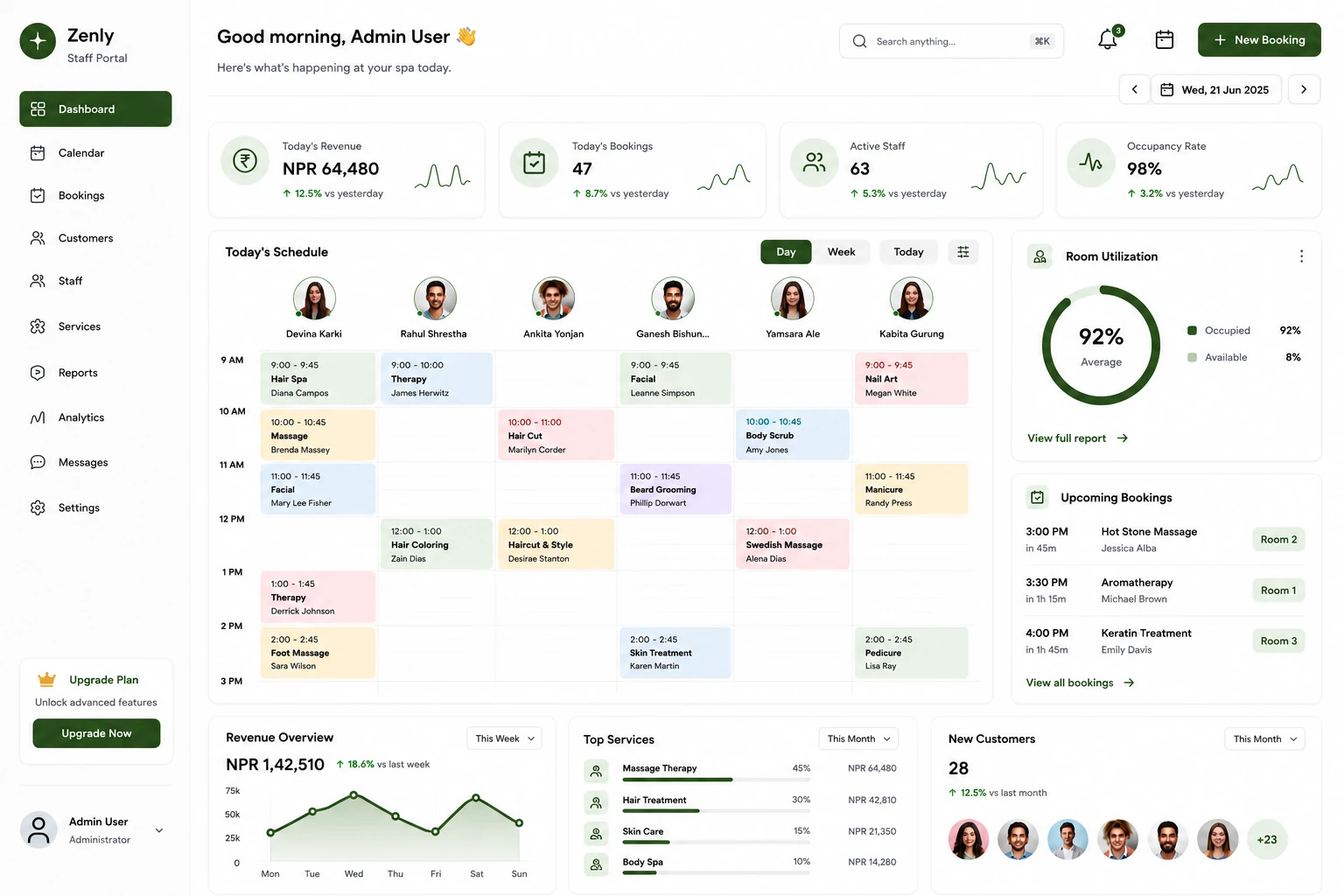The width and height of the screenshot is (1344, 896).
Task: Go to previous date arrow
Action: [1135, 89]
